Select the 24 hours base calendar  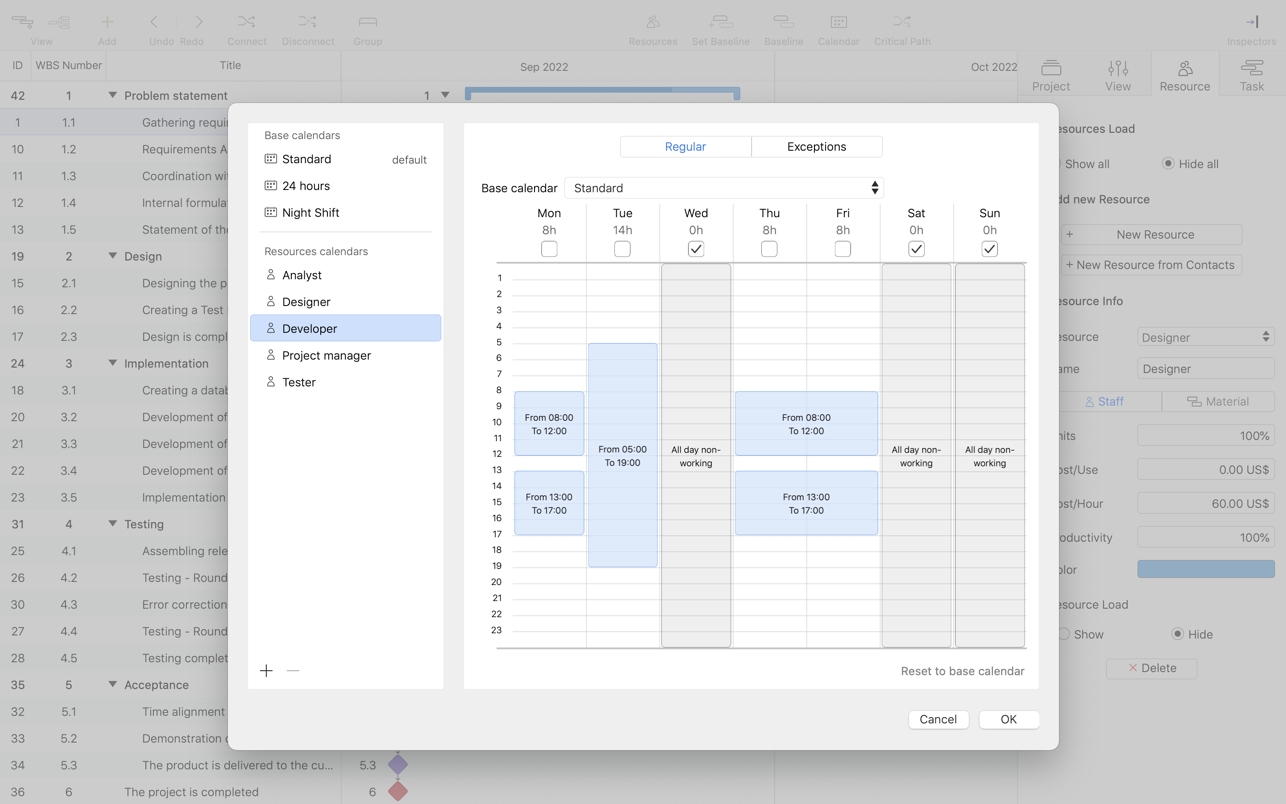[345, 186]
